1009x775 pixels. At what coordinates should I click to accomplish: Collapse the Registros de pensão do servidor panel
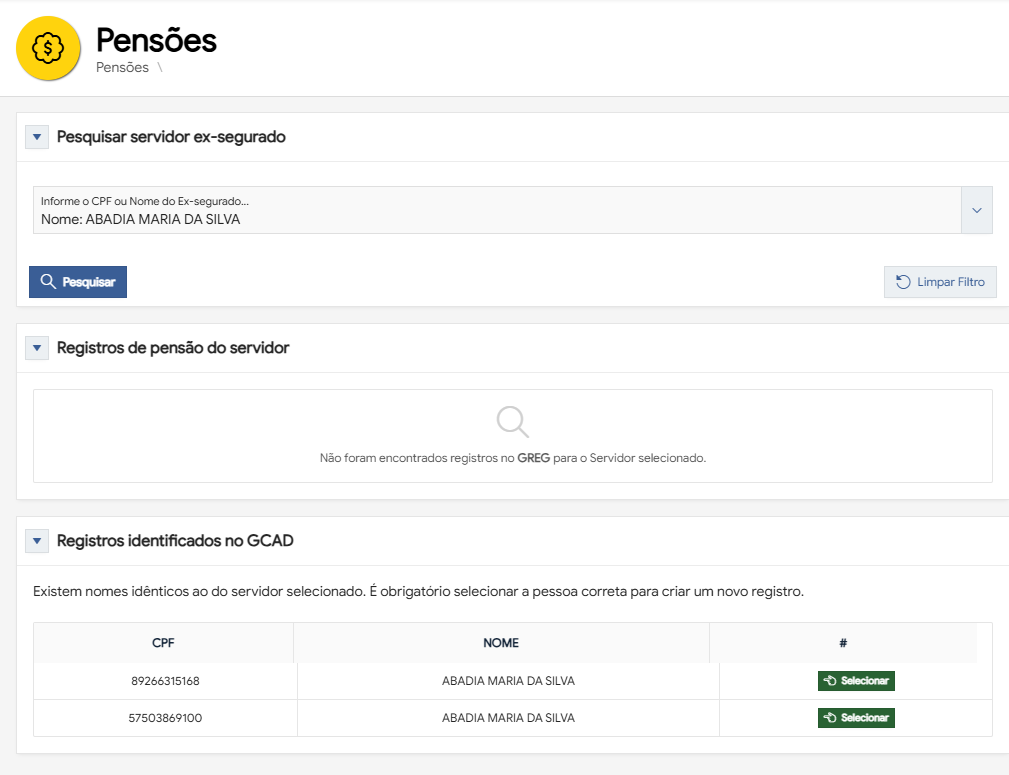[37, 348]
